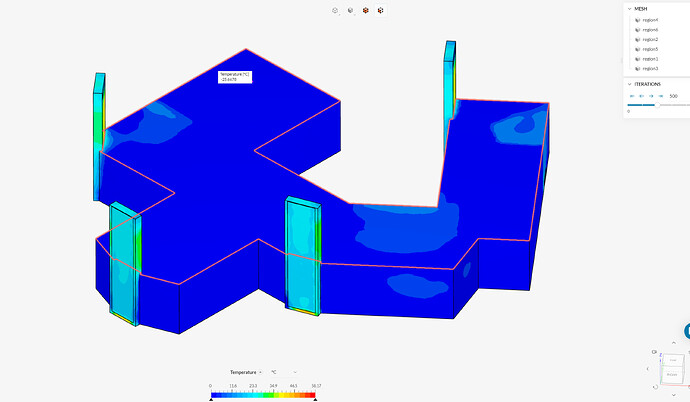Viewport: 690px width, 402px height.
Task: Click the mesh icon beside region6
Action: [637, 30]
